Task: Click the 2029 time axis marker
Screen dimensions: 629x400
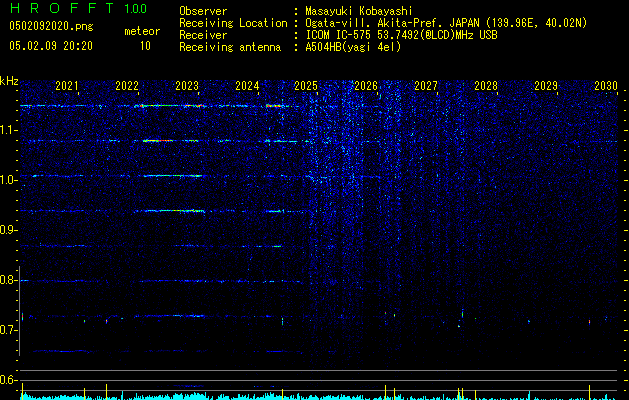Action: click(546, 86)
